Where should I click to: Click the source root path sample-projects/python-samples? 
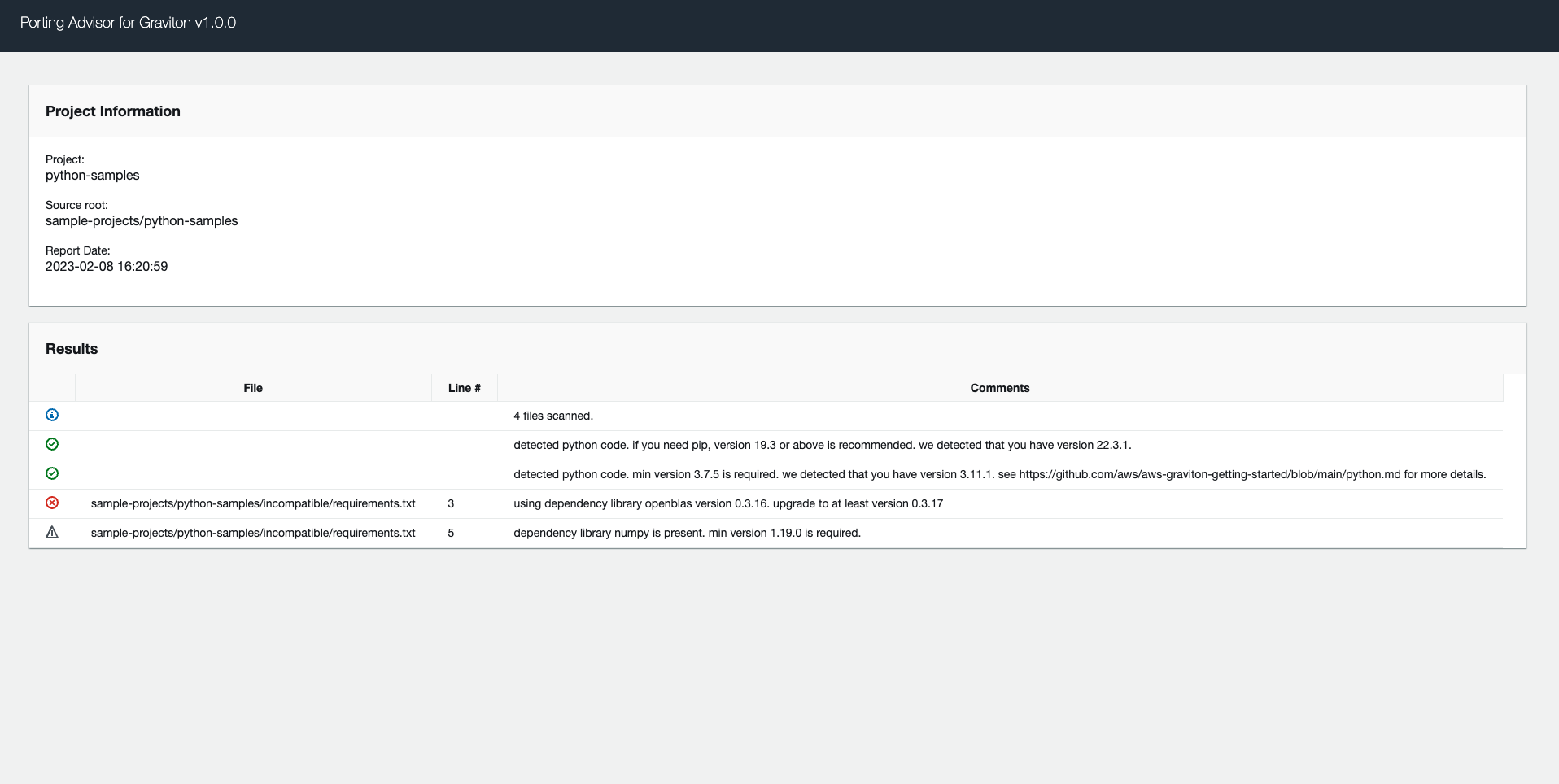142,220
